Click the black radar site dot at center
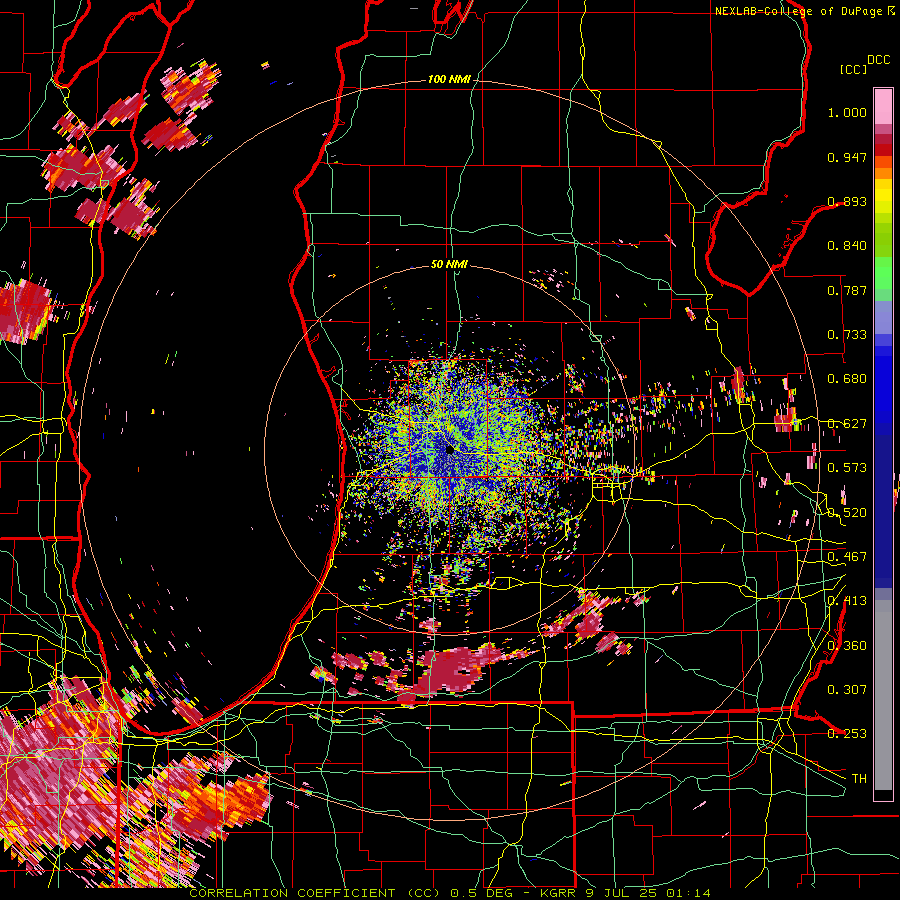The width and height of the screenshot is (900, 900). coord(450,449)
